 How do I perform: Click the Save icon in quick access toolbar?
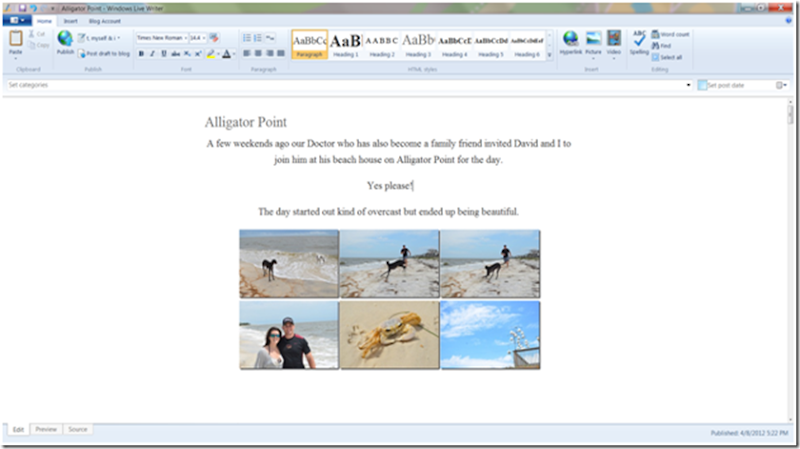pyautogui.click(x=22, y=9)
